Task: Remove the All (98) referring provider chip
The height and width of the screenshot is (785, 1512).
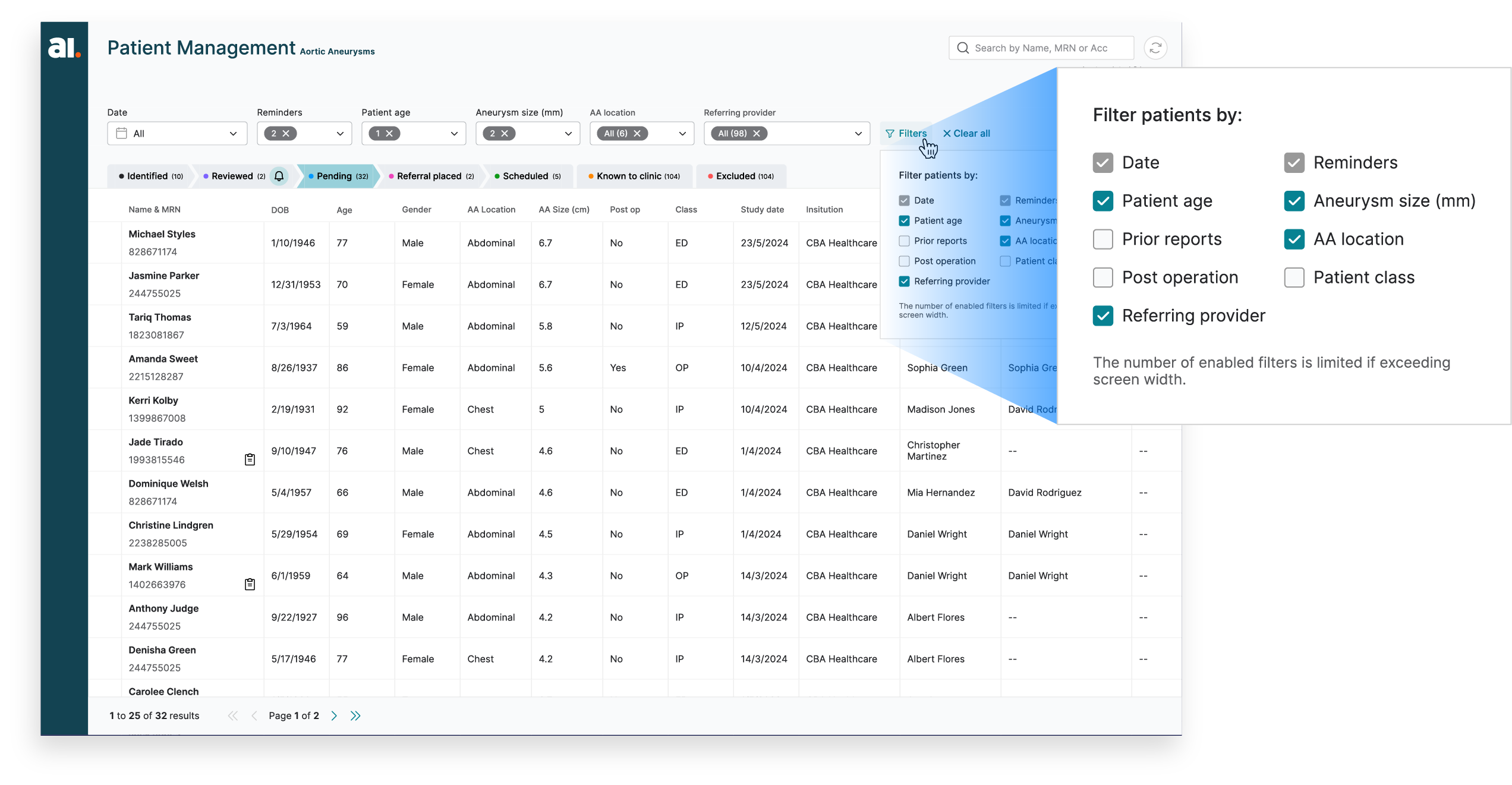Action: click(757, 134)
